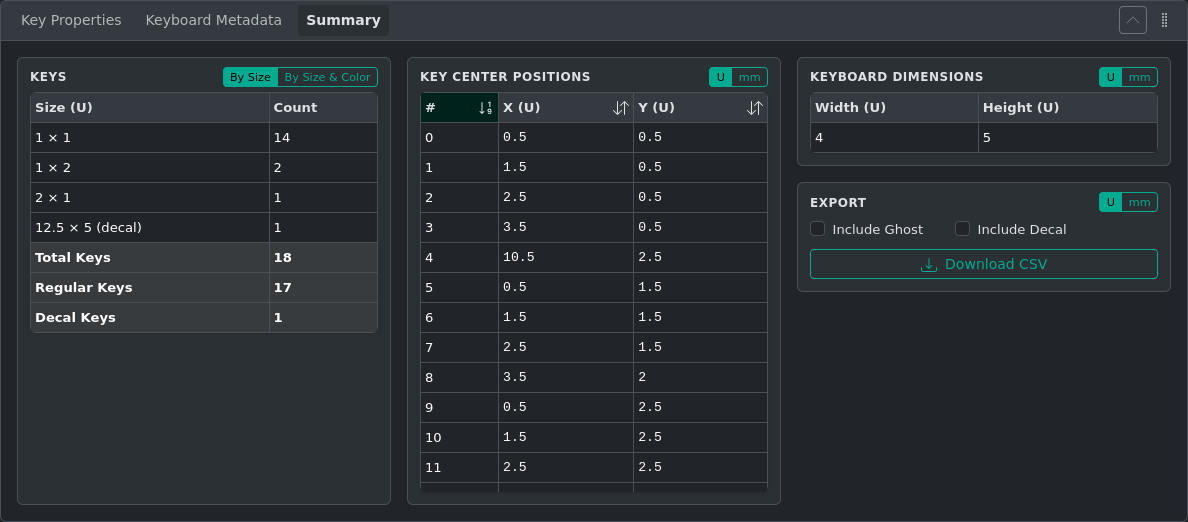Switch Key Center Positions to mm
The width and height of the screenshot is (1188, 522).
tap(749, 77)
